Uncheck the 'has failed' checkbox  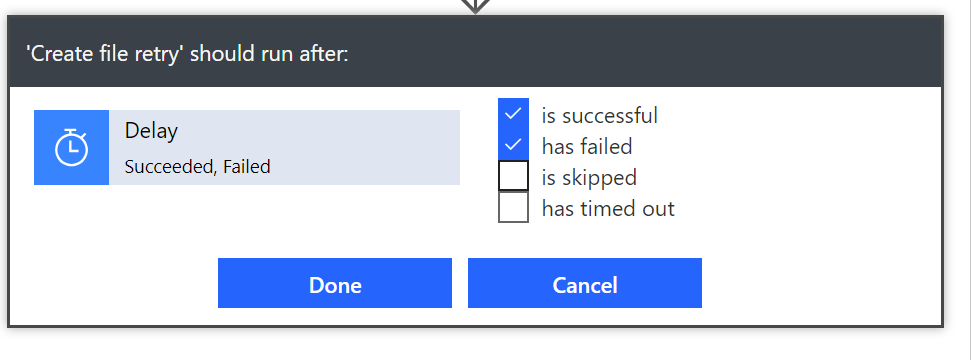(513, 145)
